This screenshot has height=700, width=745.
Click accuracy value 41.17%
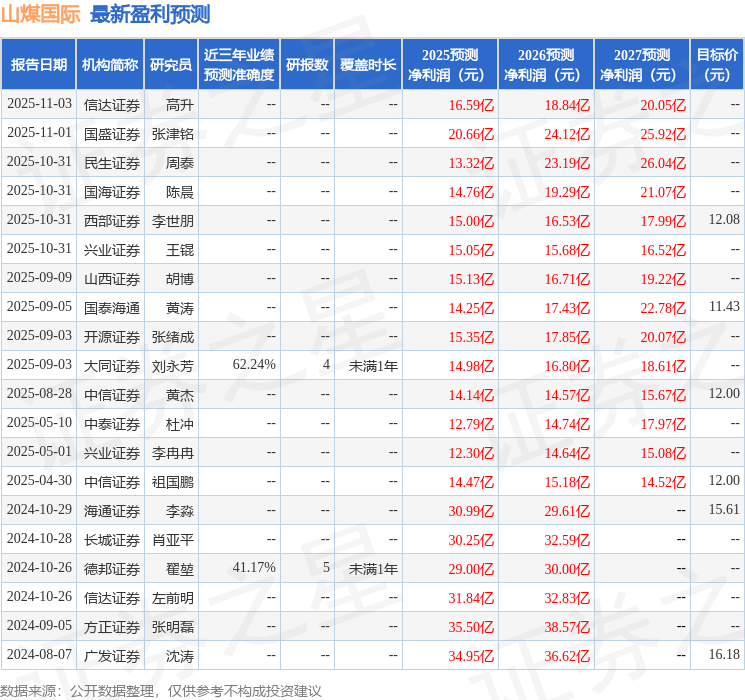click(254, 567)
